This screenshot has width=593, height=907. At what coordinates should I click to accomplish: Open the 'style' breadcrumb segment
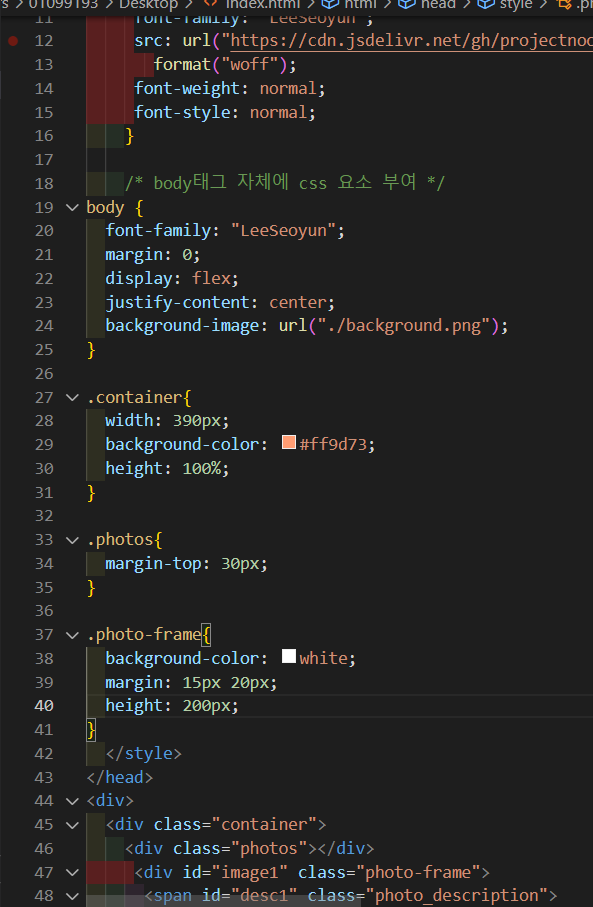point(516,4)
